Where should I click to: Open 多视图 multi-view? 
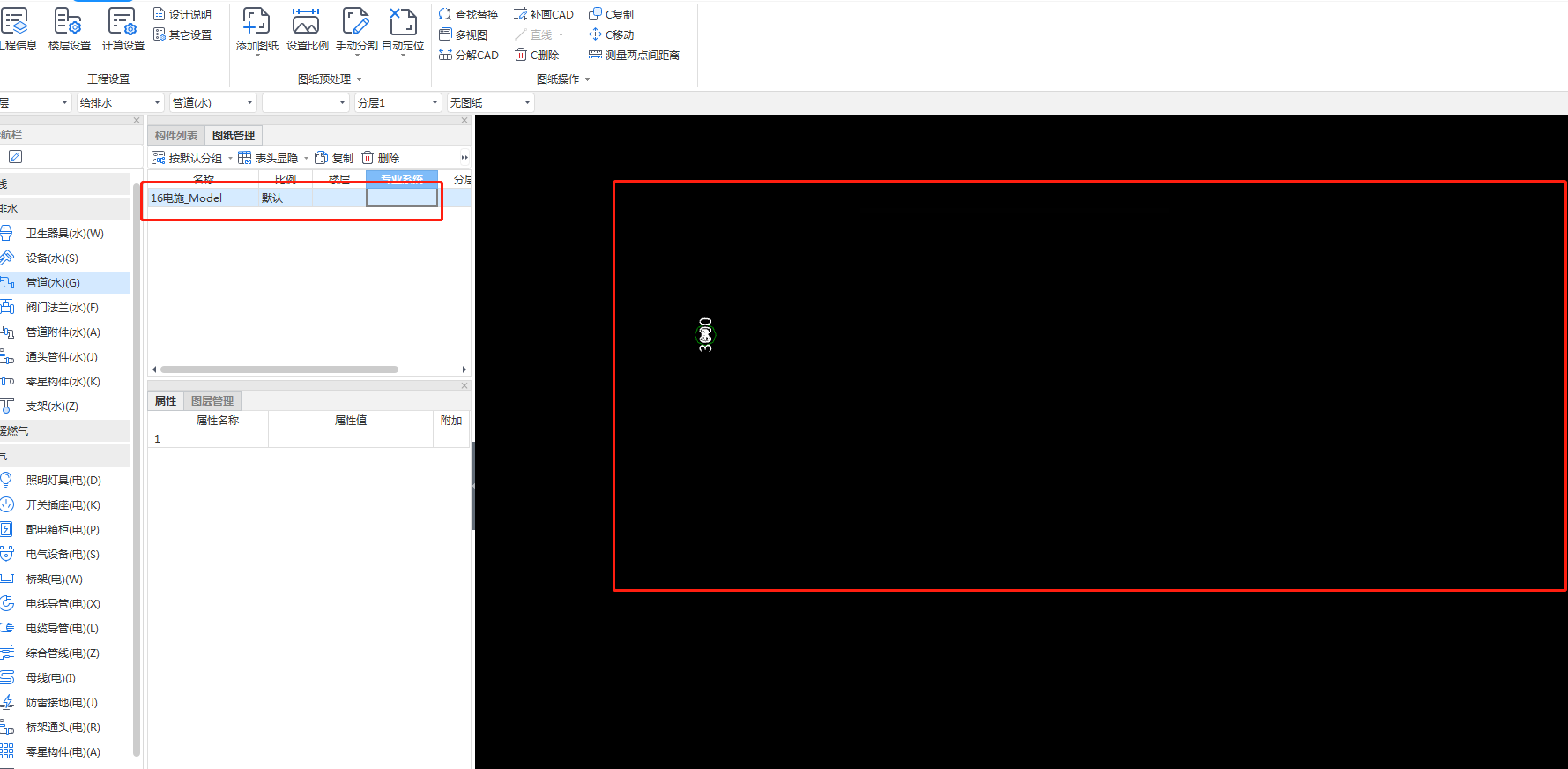point(463,34)
